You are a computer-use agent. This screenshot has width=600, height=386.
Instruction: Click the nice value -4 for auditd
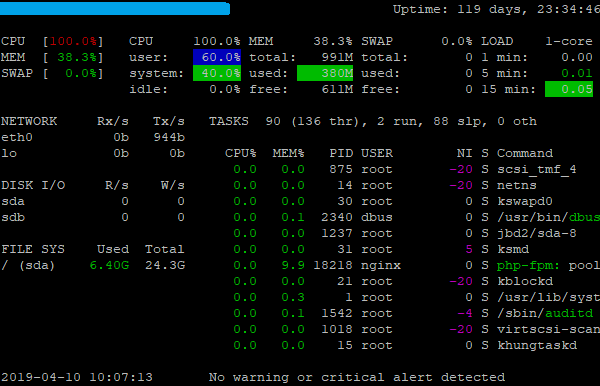(x=465, y=313)
